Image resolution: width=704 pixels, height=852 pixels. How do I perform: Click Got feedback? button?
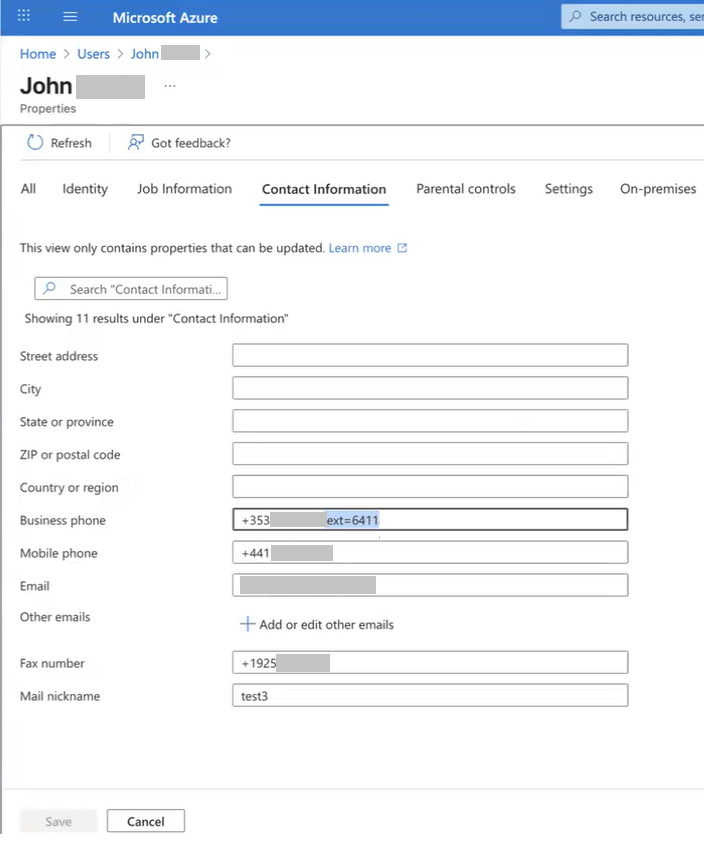(179, 143)
